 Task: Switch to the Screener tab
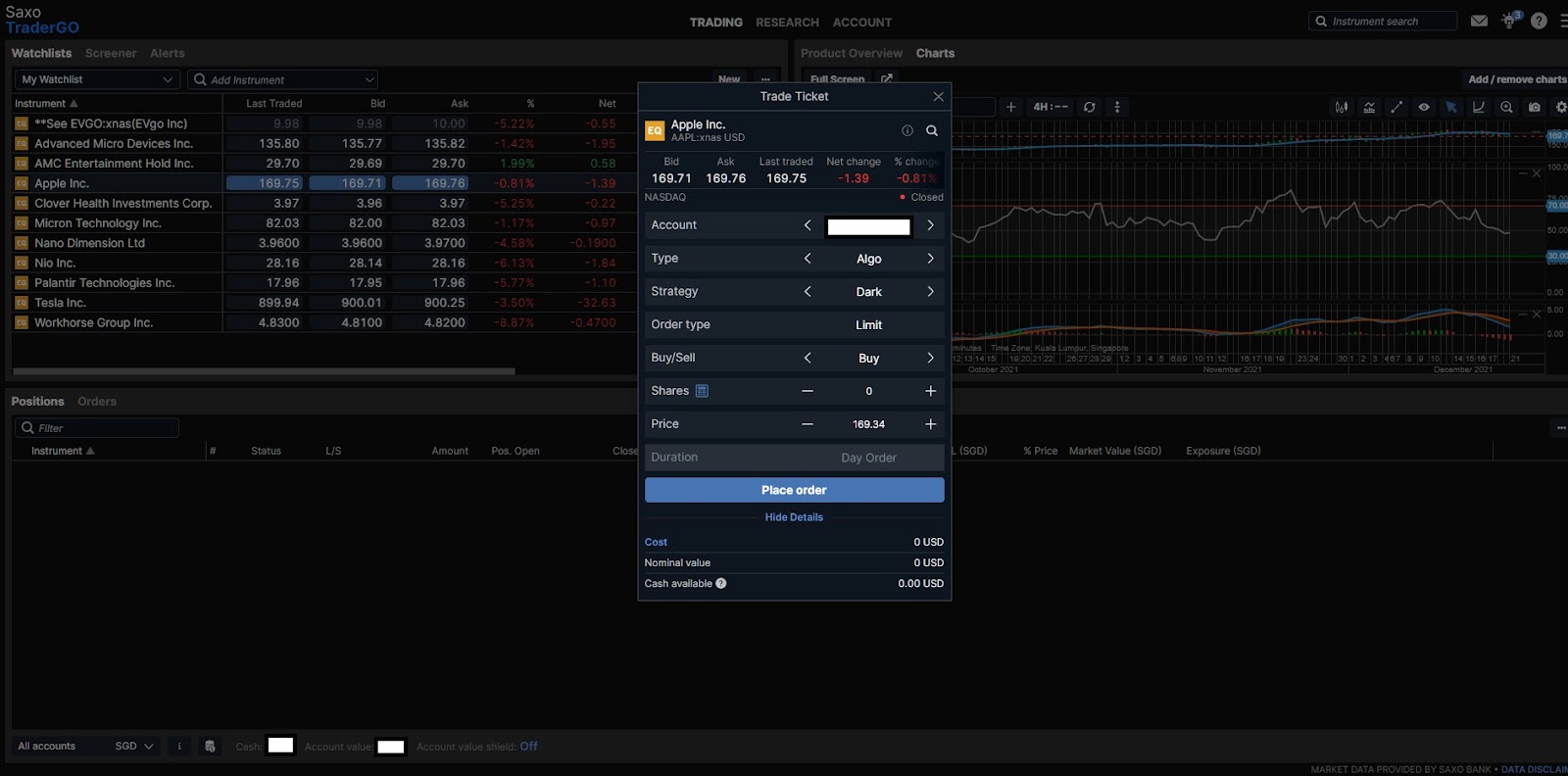(x=111, y=54)
